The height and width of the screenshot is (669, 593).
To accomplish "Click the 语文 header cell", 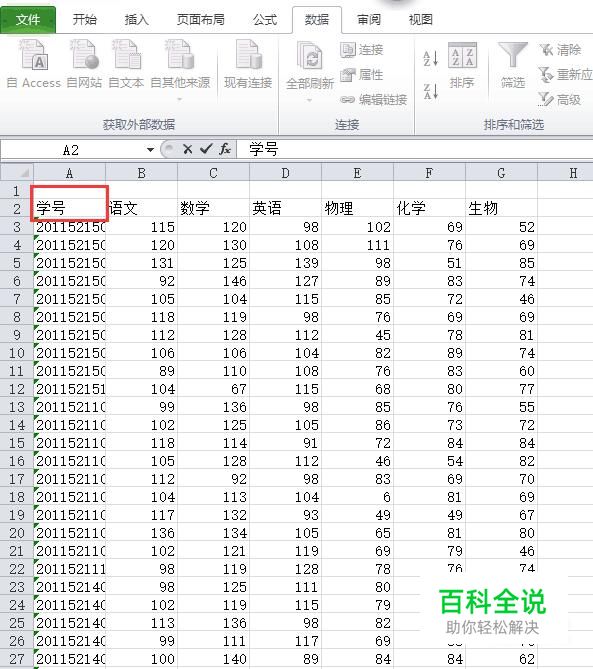I will click(142, 209).
